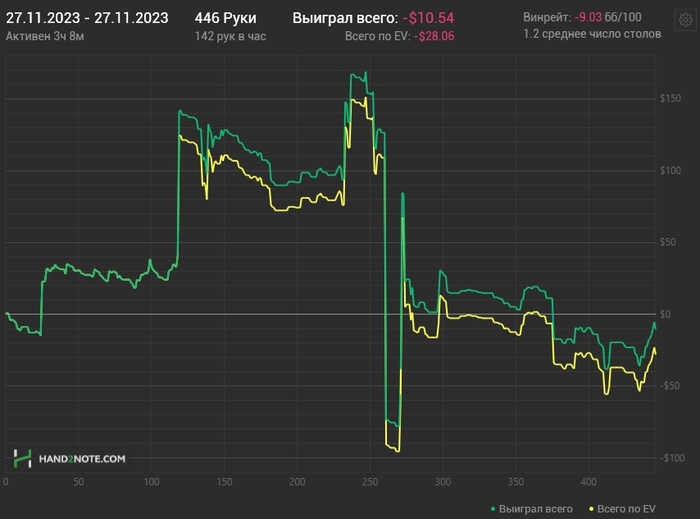Click the 'Всего по EV: -$28.06' value
700x519 pixels.
[x=400, y=37]
